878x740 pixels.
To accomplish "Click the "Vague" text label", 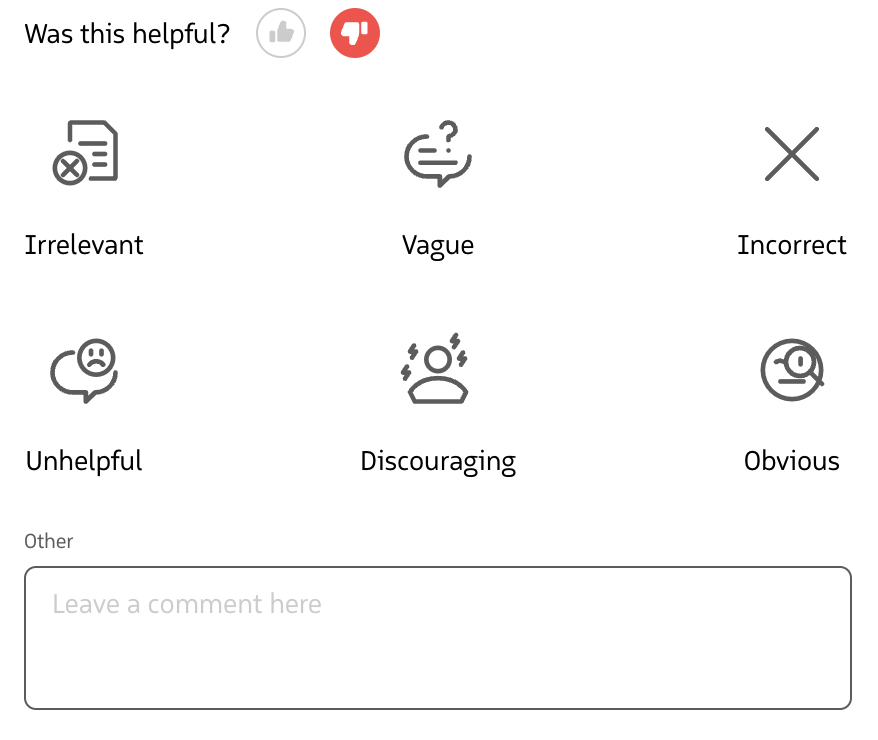I will click(x=438, y=245).
